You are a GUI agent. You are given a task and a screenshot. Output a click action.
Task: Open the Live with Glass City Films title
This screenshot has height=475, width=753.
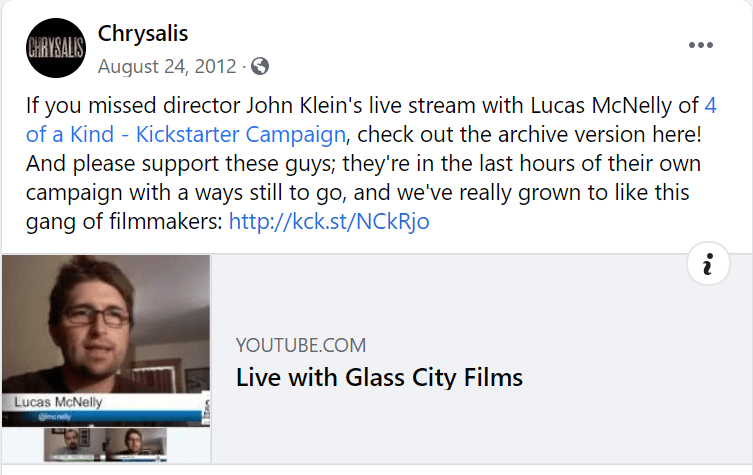[379, 377]
